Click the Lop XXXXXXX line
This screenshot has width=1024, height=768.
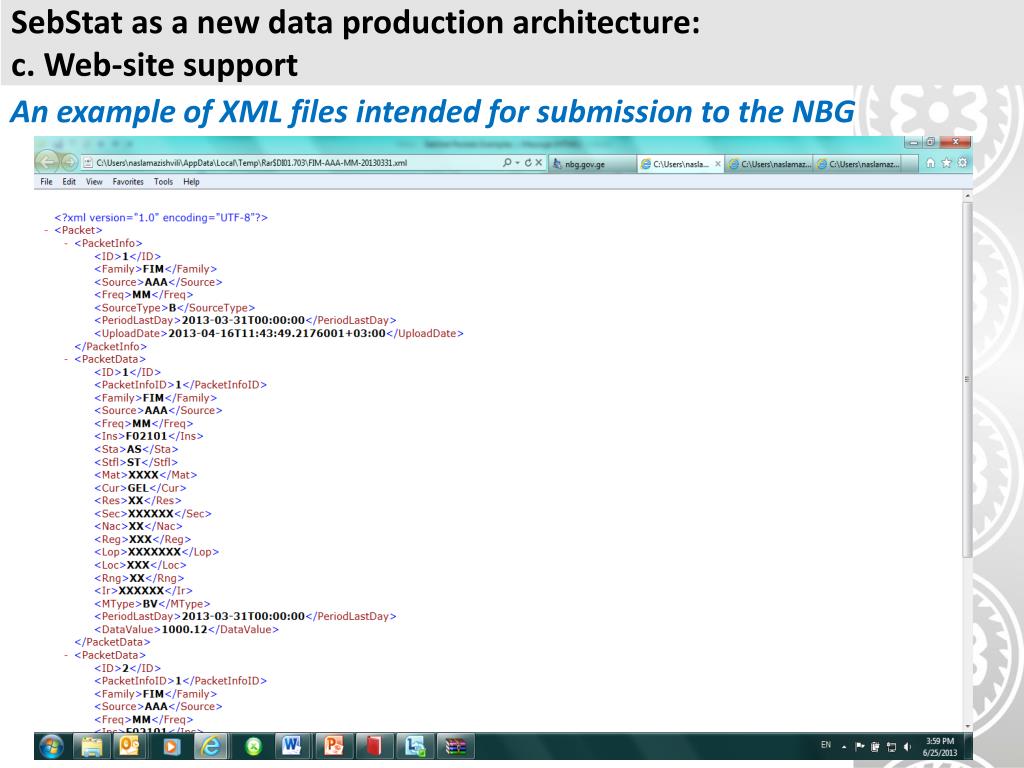pyautogui.click(x=157, y=552)
